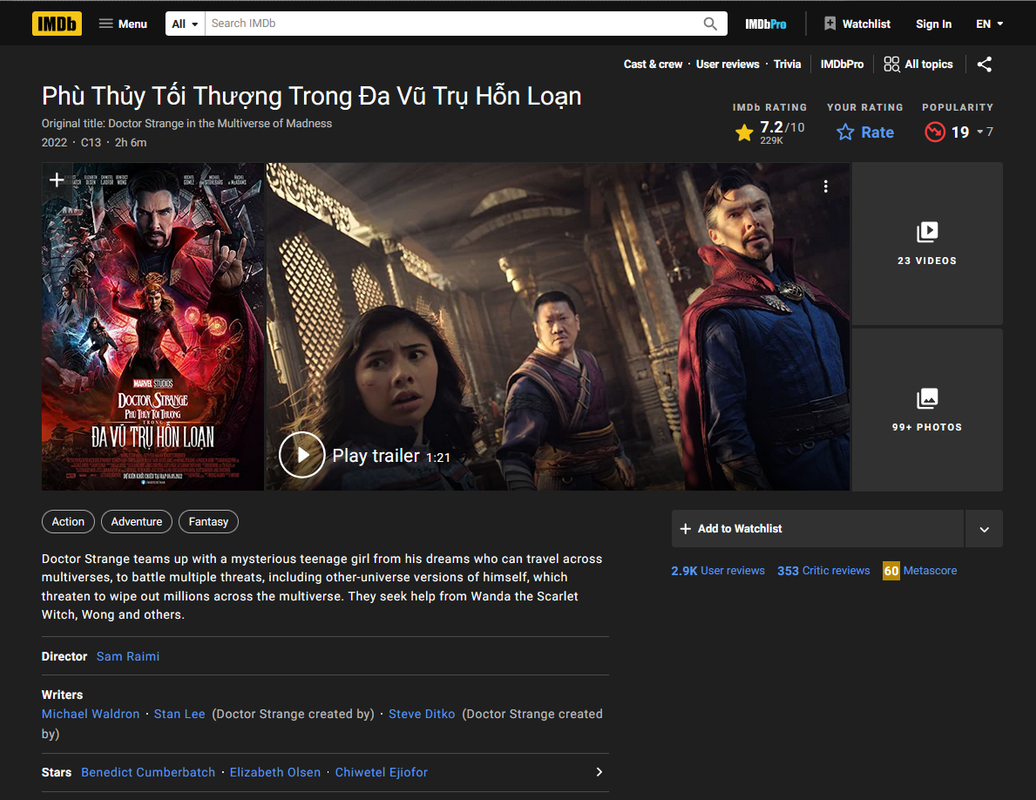Open IMDbPro from the header
This screenshot has height=800, width=1036.
coord(766,24)
